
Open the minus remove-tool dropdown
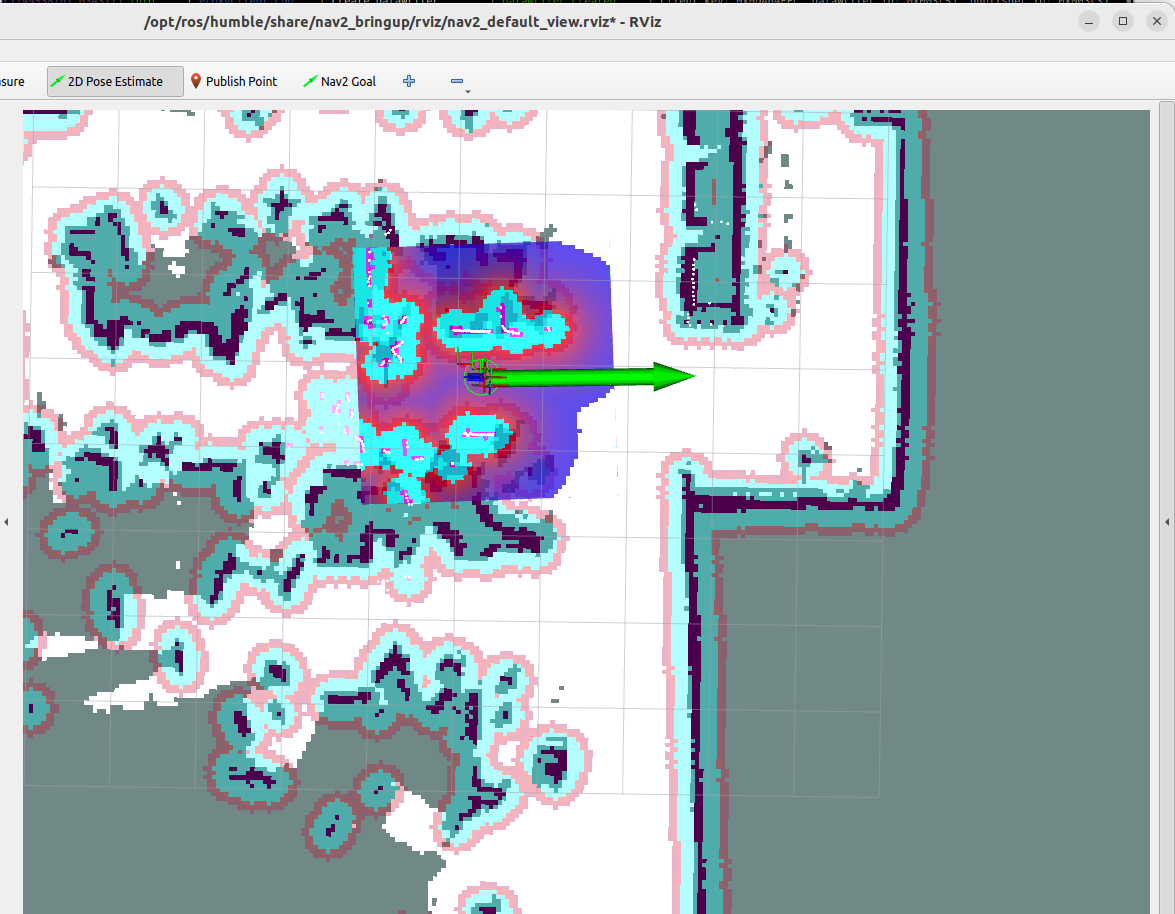458,83
